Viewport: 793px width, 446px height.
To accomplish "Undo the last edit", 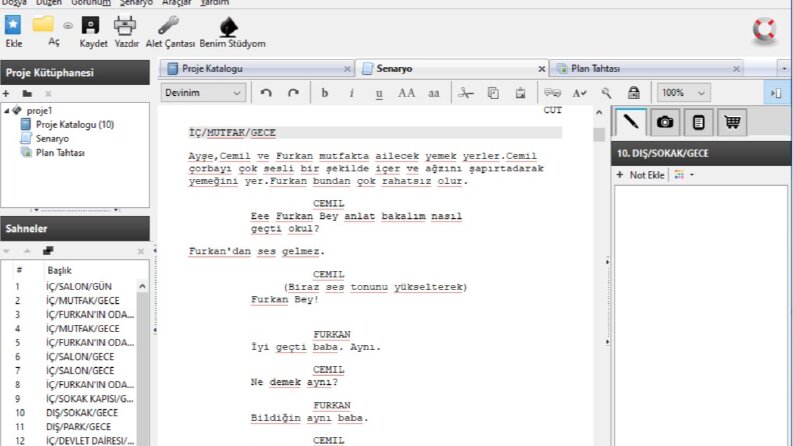I will (266, 93).
